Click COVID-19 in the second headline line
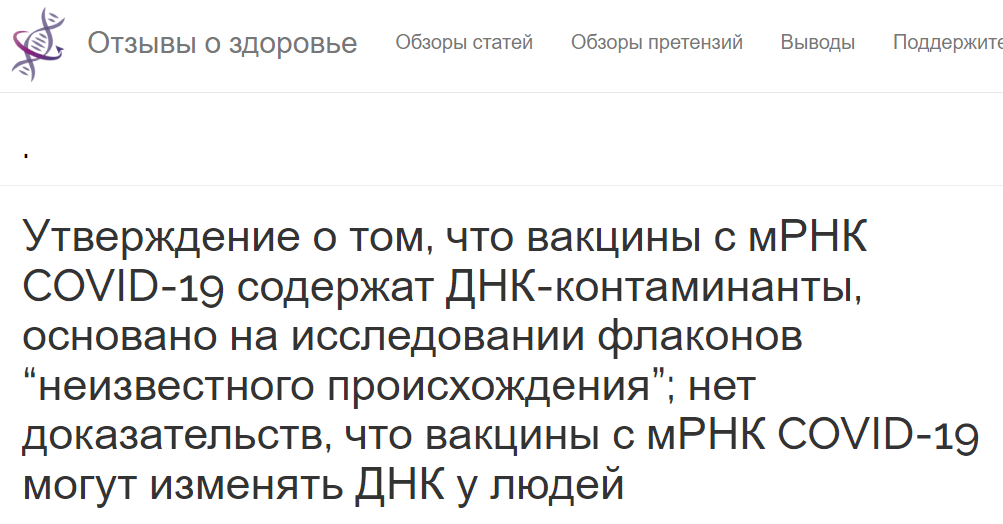Image resolution: width=1003 pixels, height=524 pixels. point(123,287)
